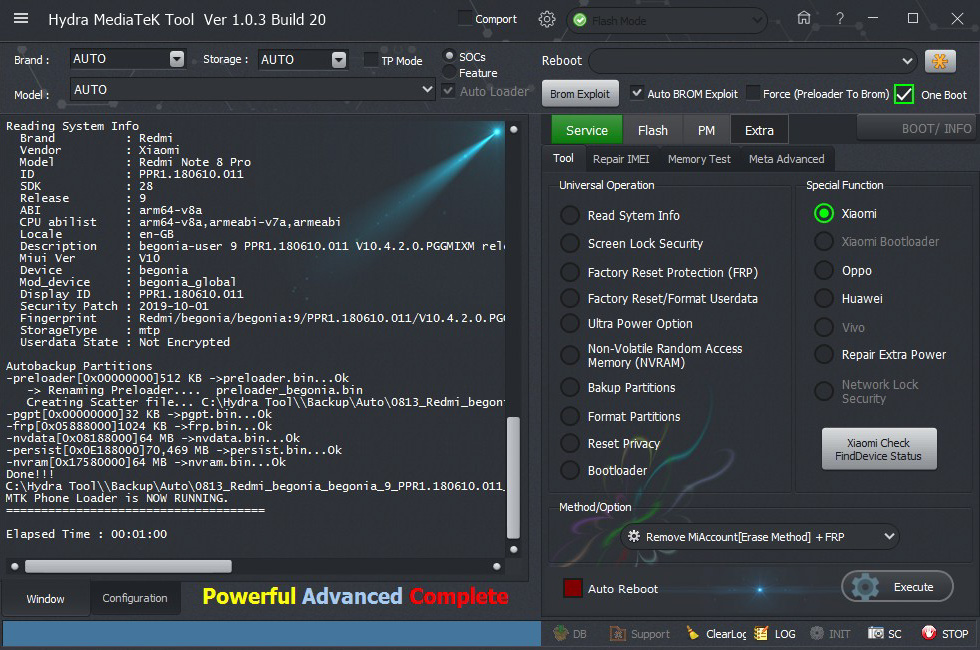
Task: Toggle Auto BROM Exploit checkbox
Action: (x=636, y=93)
